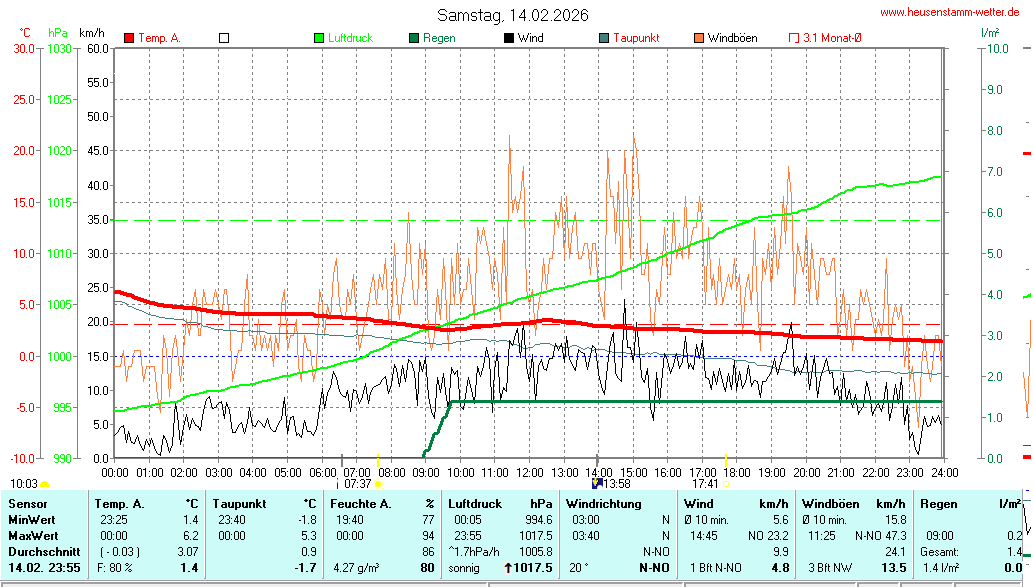Click the black Wind legend square

coord(509,38)
